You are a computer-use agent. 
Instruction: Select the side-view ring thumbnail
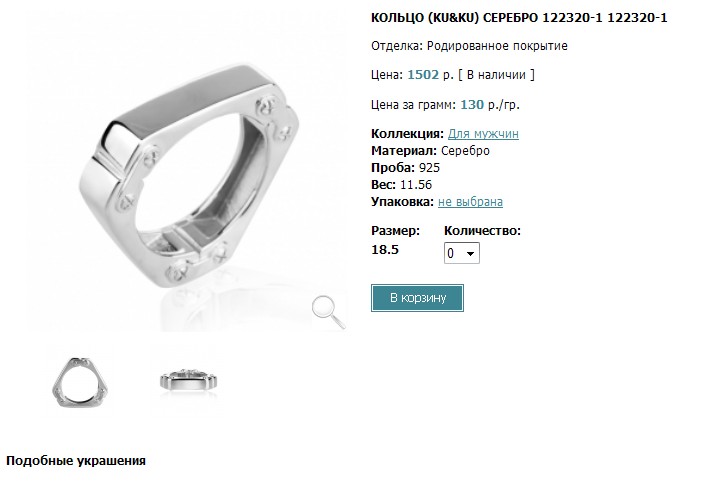pos(189,381)
